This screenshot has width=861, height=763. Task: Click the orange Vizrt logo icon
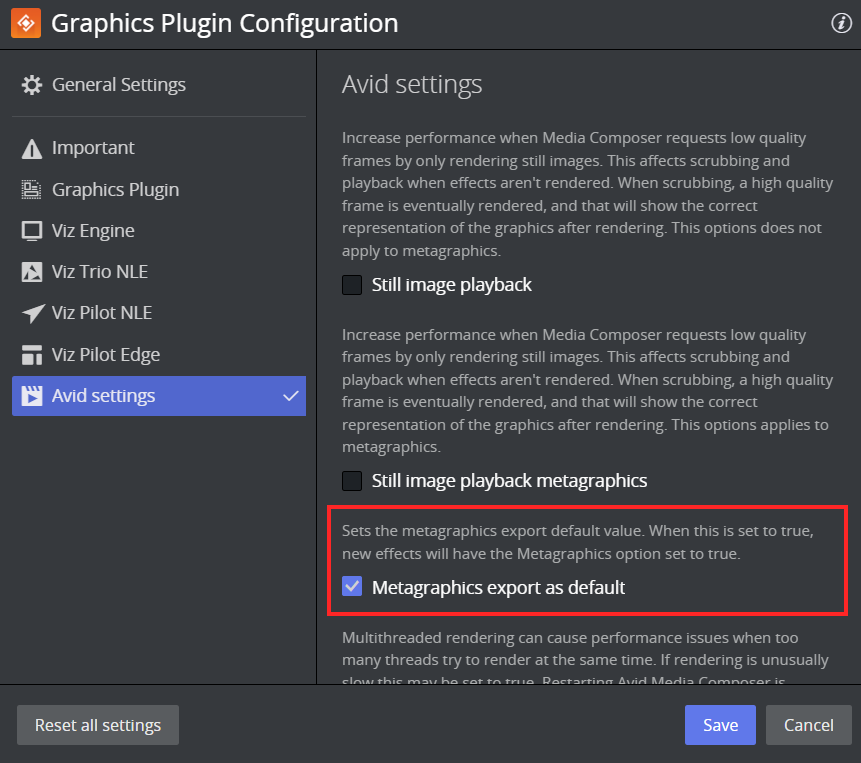[x=25, y=23]
